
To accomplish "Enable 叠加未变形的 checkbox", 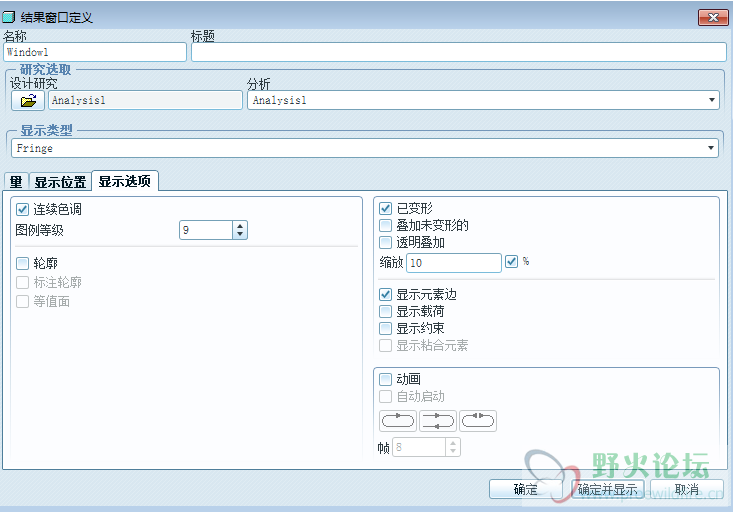I will point(385,225).
